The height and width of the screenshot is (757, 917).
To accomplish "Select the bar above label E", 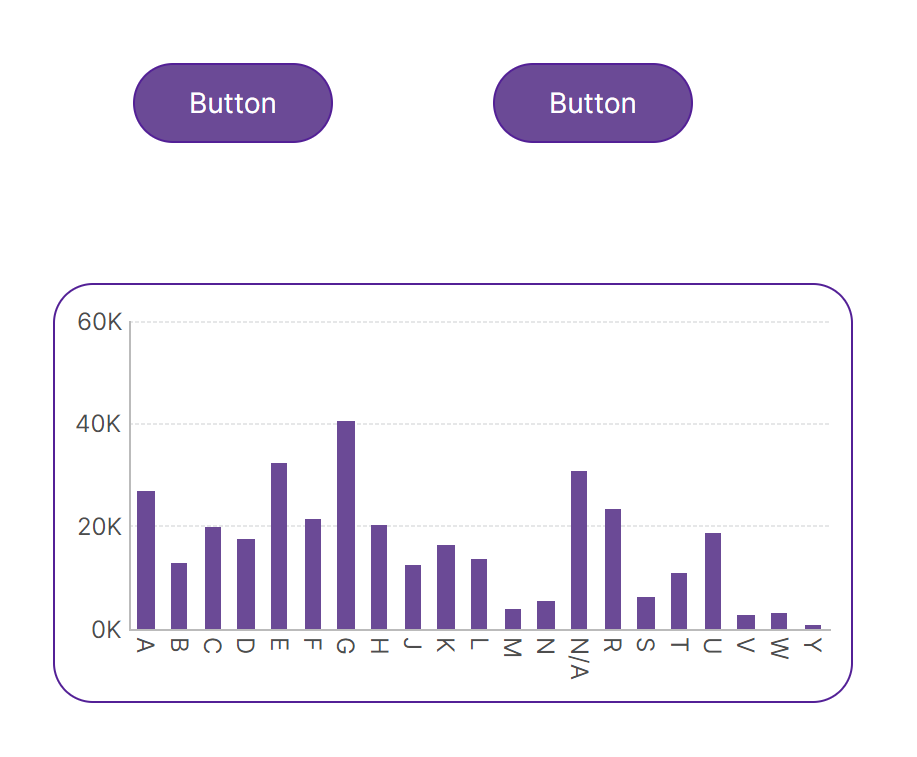I will pyautogui.click(x=279, y=546).
